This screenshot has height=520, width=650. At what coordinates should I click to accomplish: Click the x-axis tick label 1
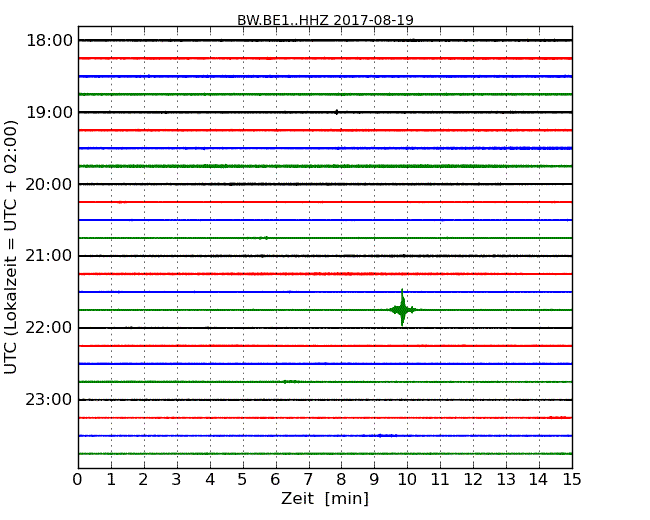tap(111, 479)
